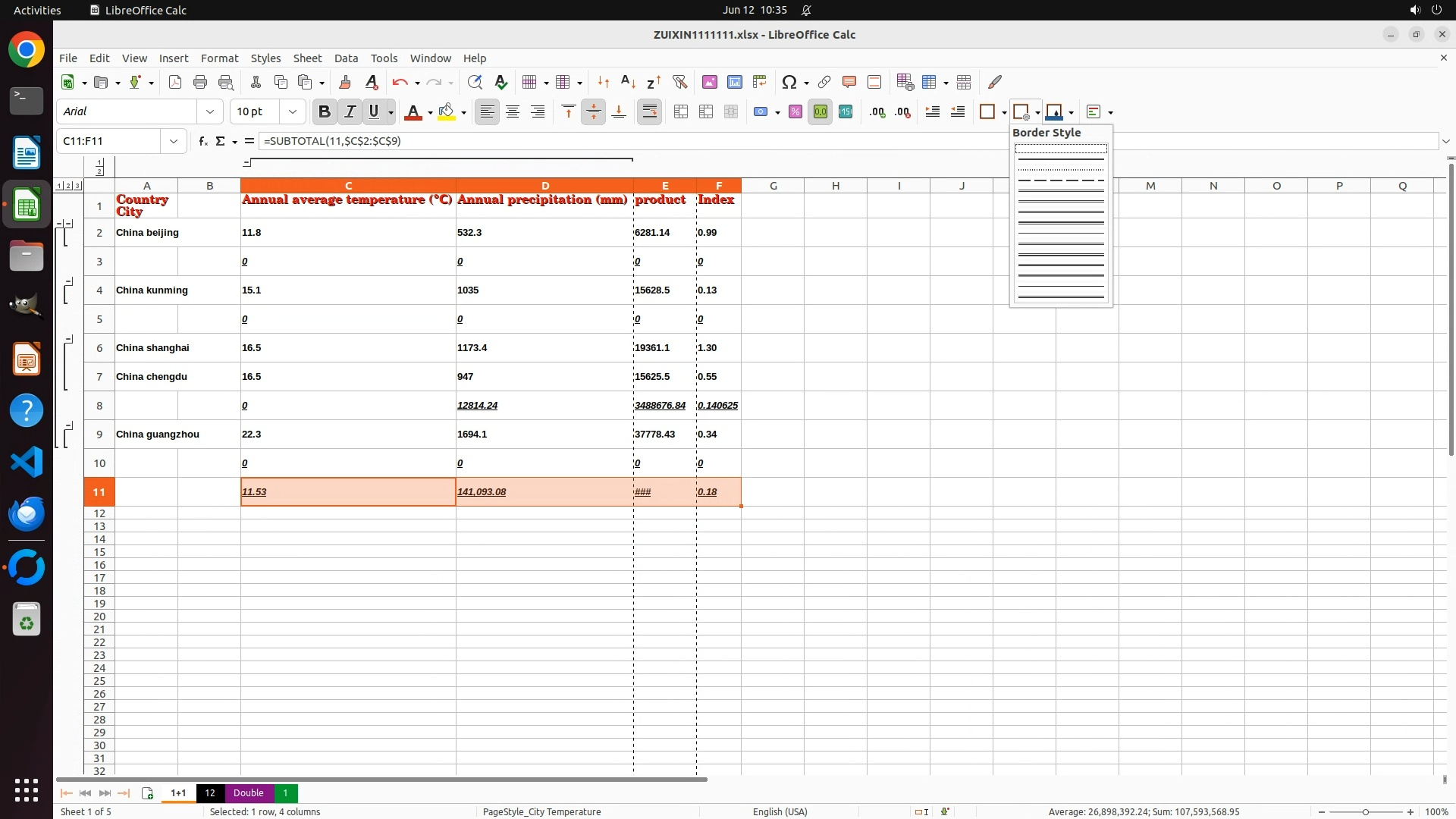Click the Clone Formatting paintbrush icon
1456x819 pixels.
click(x=345, y=82)
